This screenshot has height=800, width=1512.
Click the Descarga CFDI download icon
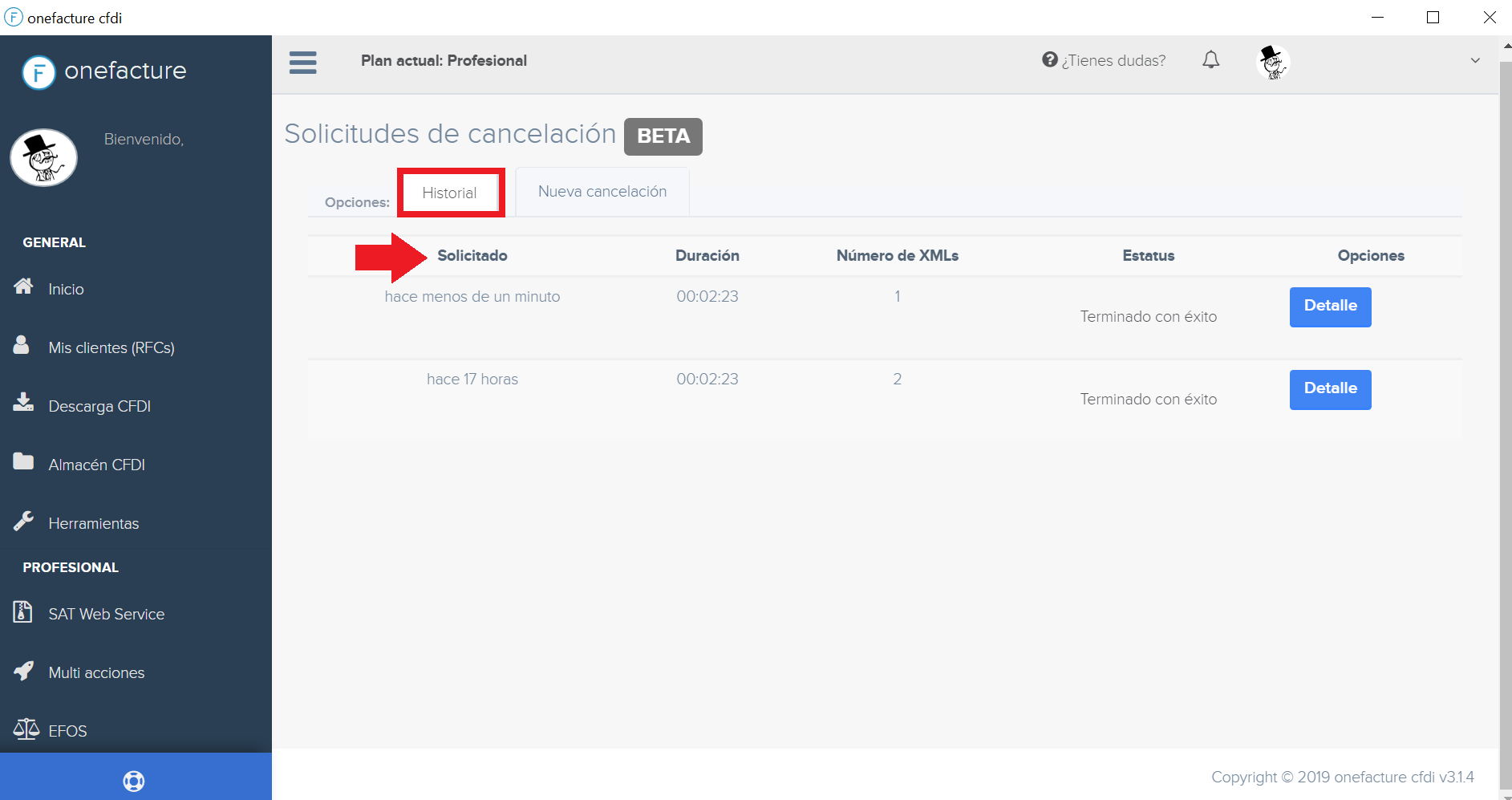[x=23, y=403]
